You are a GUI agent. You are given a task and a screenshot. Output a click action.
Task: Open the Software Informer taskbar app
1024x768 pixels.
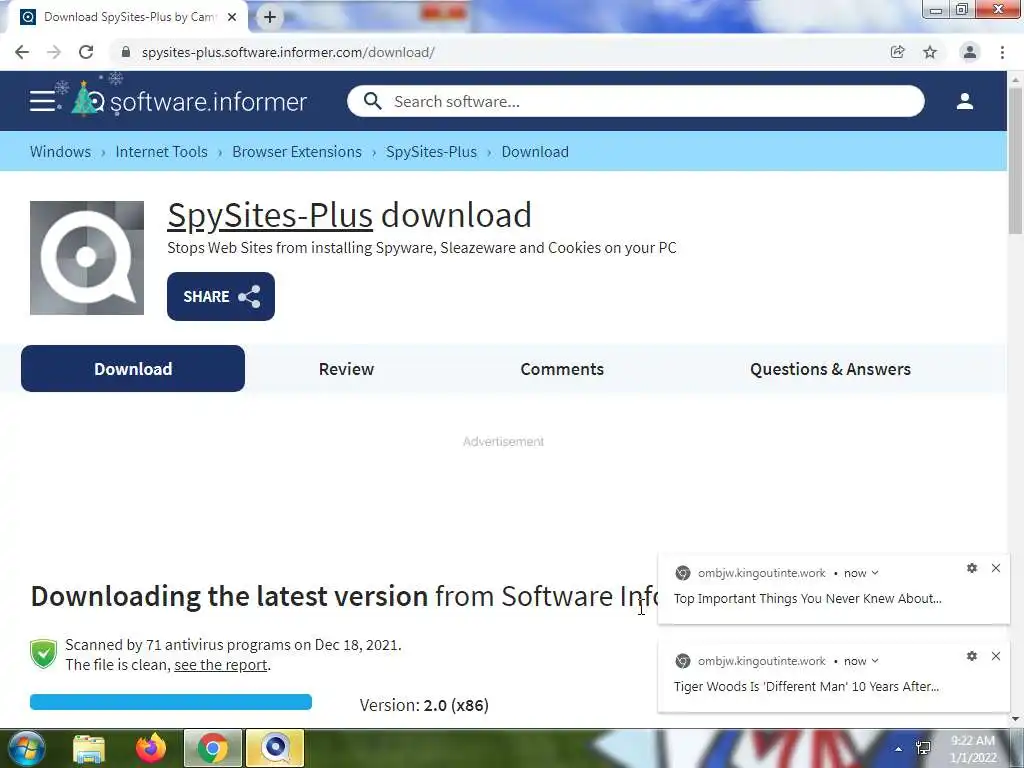pyautogui.click(x=275, y=748)
